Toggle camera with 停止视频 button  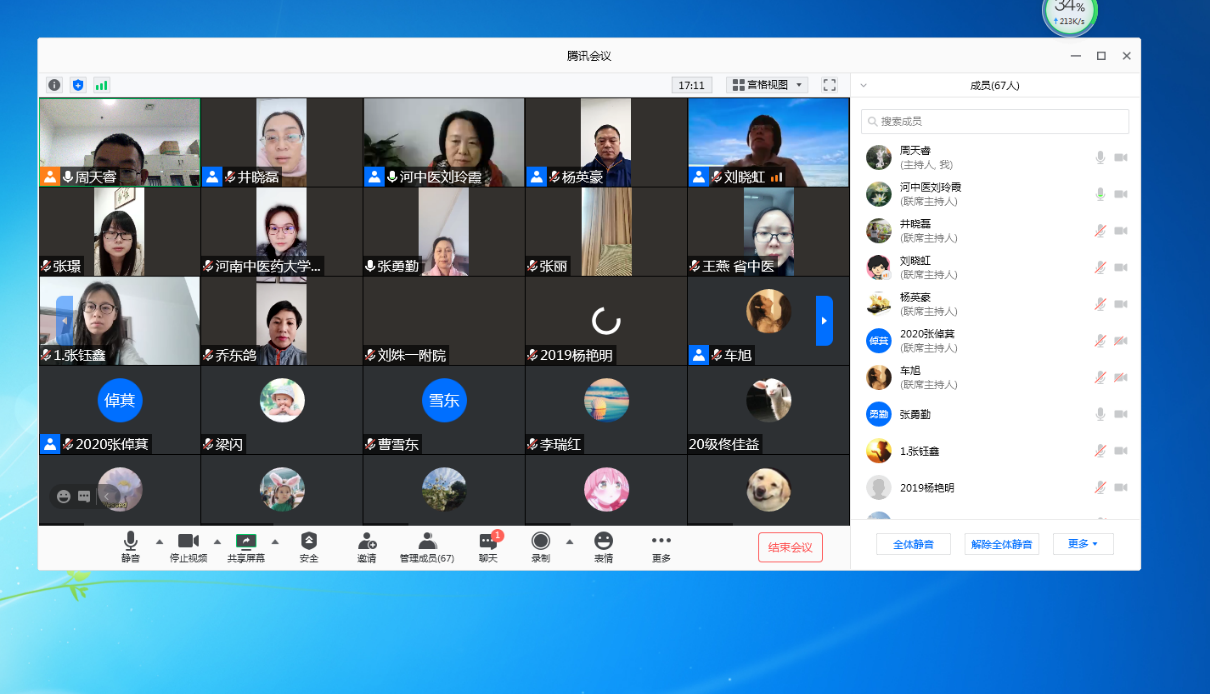[x=188, y=541]
